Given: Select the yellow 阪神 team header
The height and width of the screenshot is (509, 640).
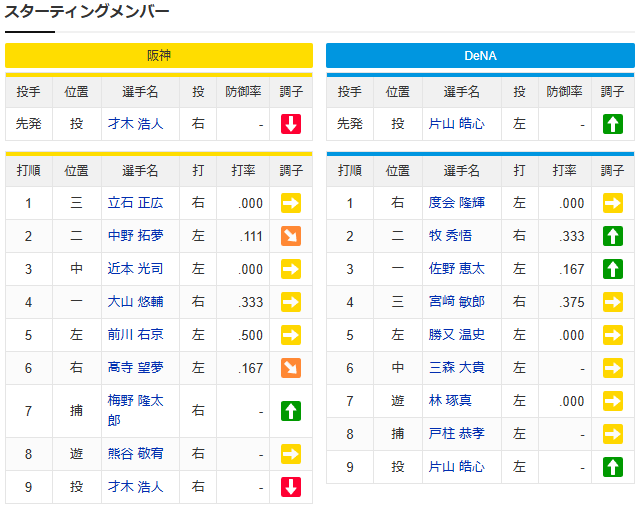Looking at the screenshot, I should point(159,56).
